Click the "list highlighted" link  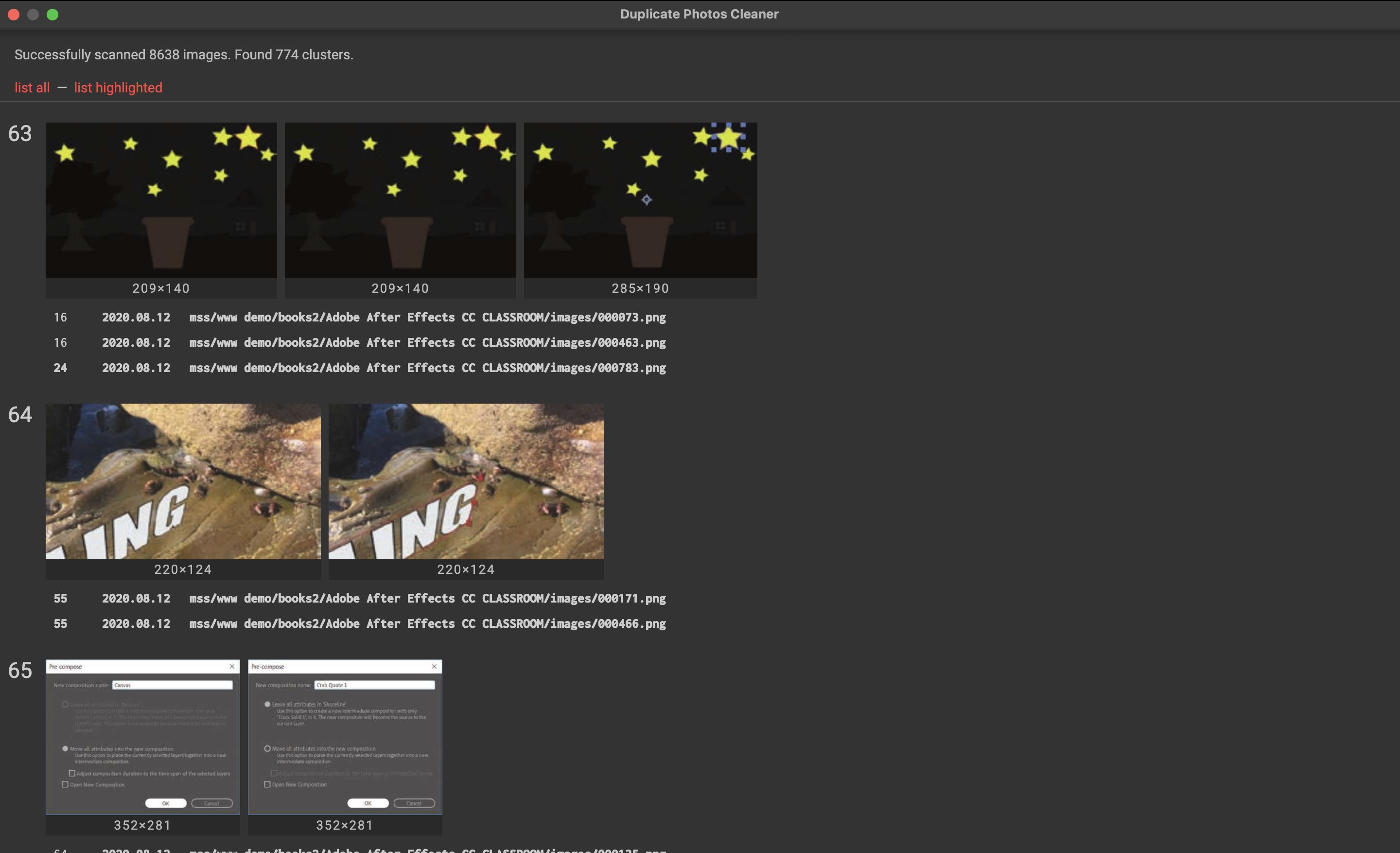point(118,88)
